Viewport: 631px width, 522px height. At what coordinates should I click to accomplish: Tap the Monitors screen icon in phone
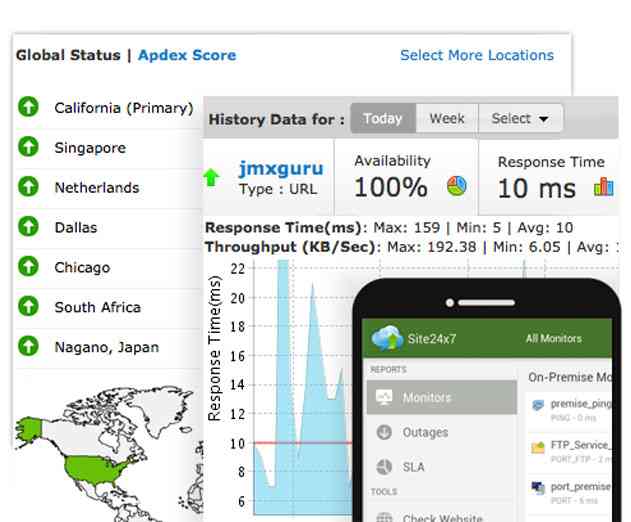(x=384, y=397)
